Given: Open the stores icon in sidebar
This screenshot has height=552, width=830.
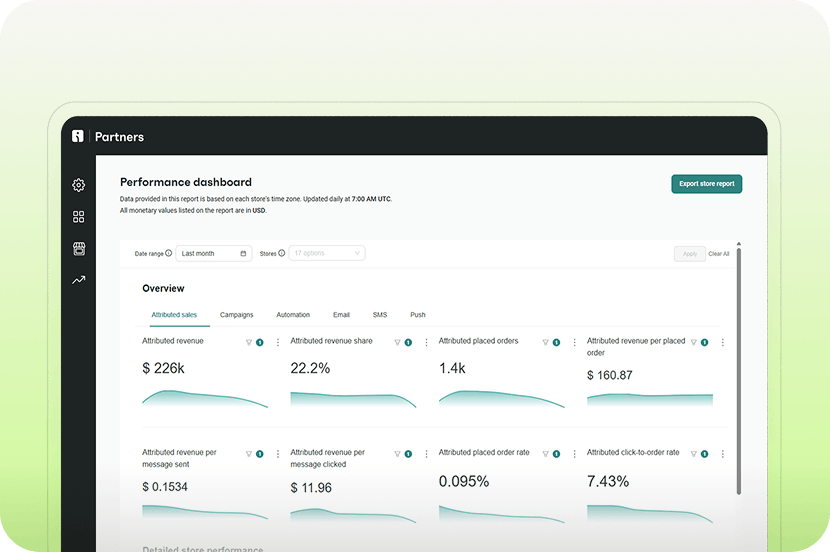Looking at the screenshot, I should click(79, 248).
